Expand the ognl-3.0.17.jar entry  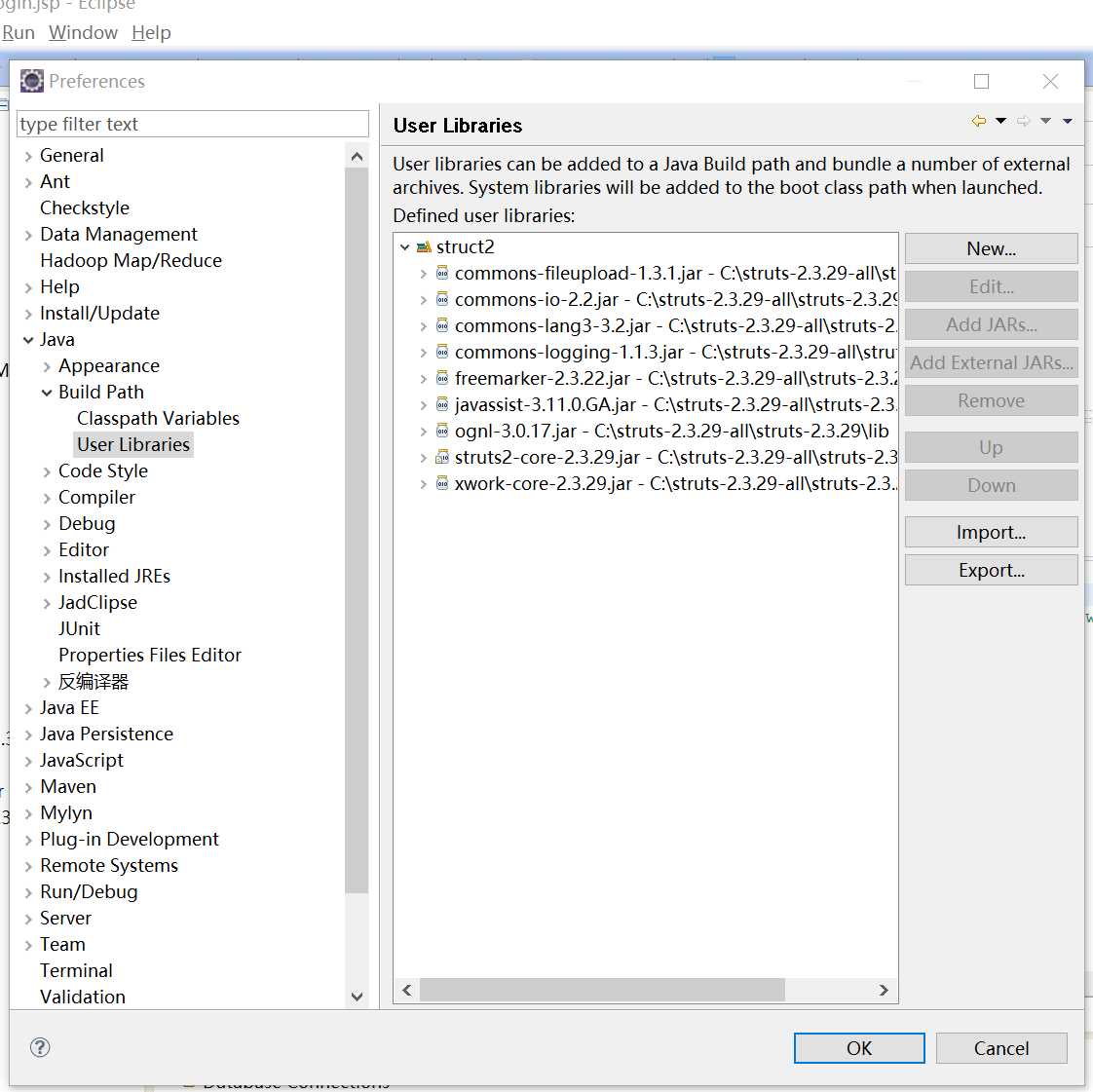(x=423, y=432)
